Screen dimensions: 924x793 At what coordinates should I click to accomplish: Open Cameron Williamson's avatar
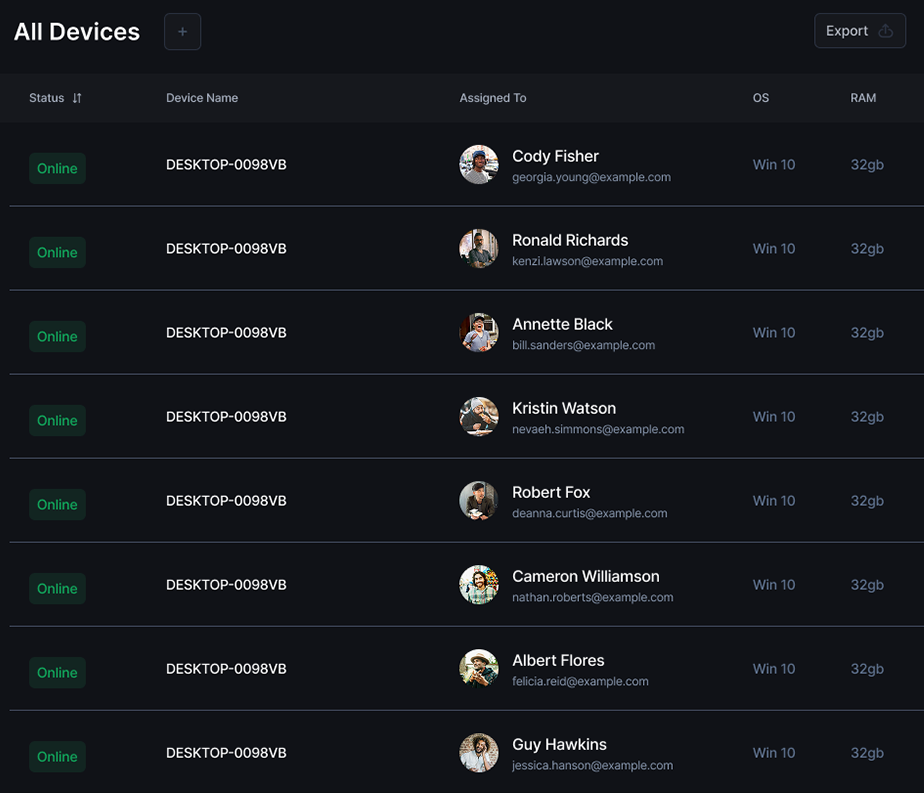tap(479, 585)
